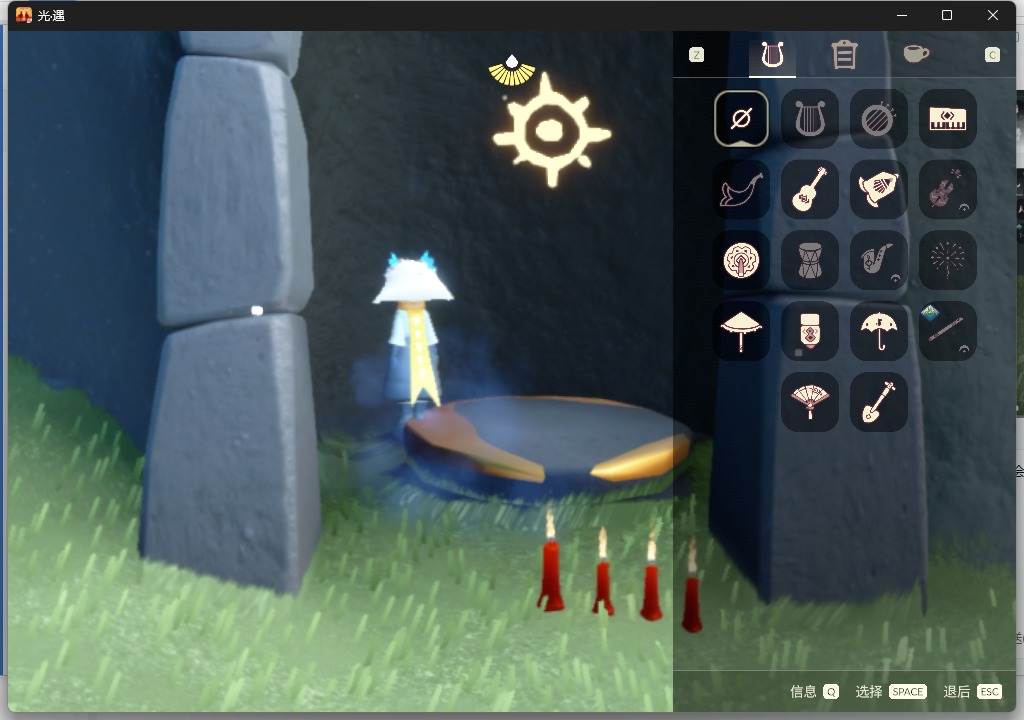The width and height of the screenshot is (1024, 720).
Task: Choose the conical hat umbrella item
Action: point(741,331)
